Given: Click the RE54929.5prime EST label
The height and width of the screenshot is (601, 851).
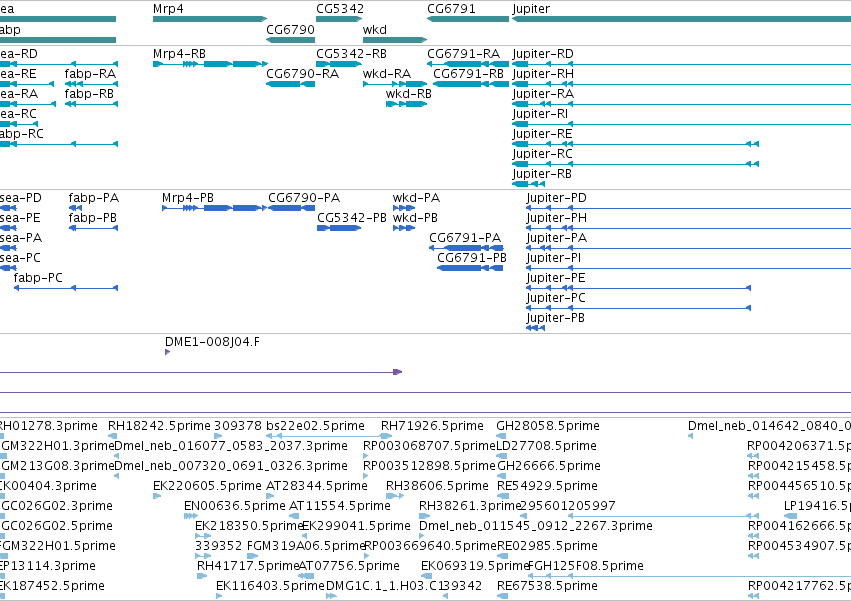Looking at the screenshot, I should (547, 486).
